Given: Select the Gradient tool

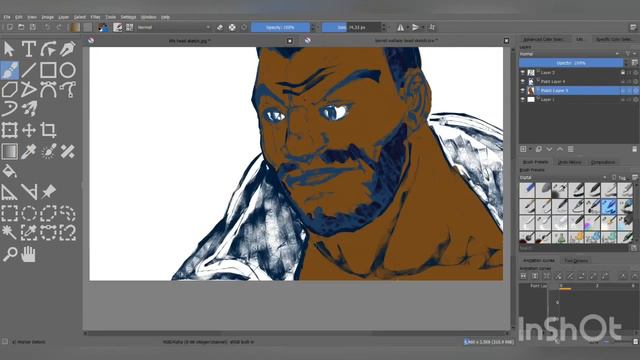Looking at the screenshot, I should 9,151.
